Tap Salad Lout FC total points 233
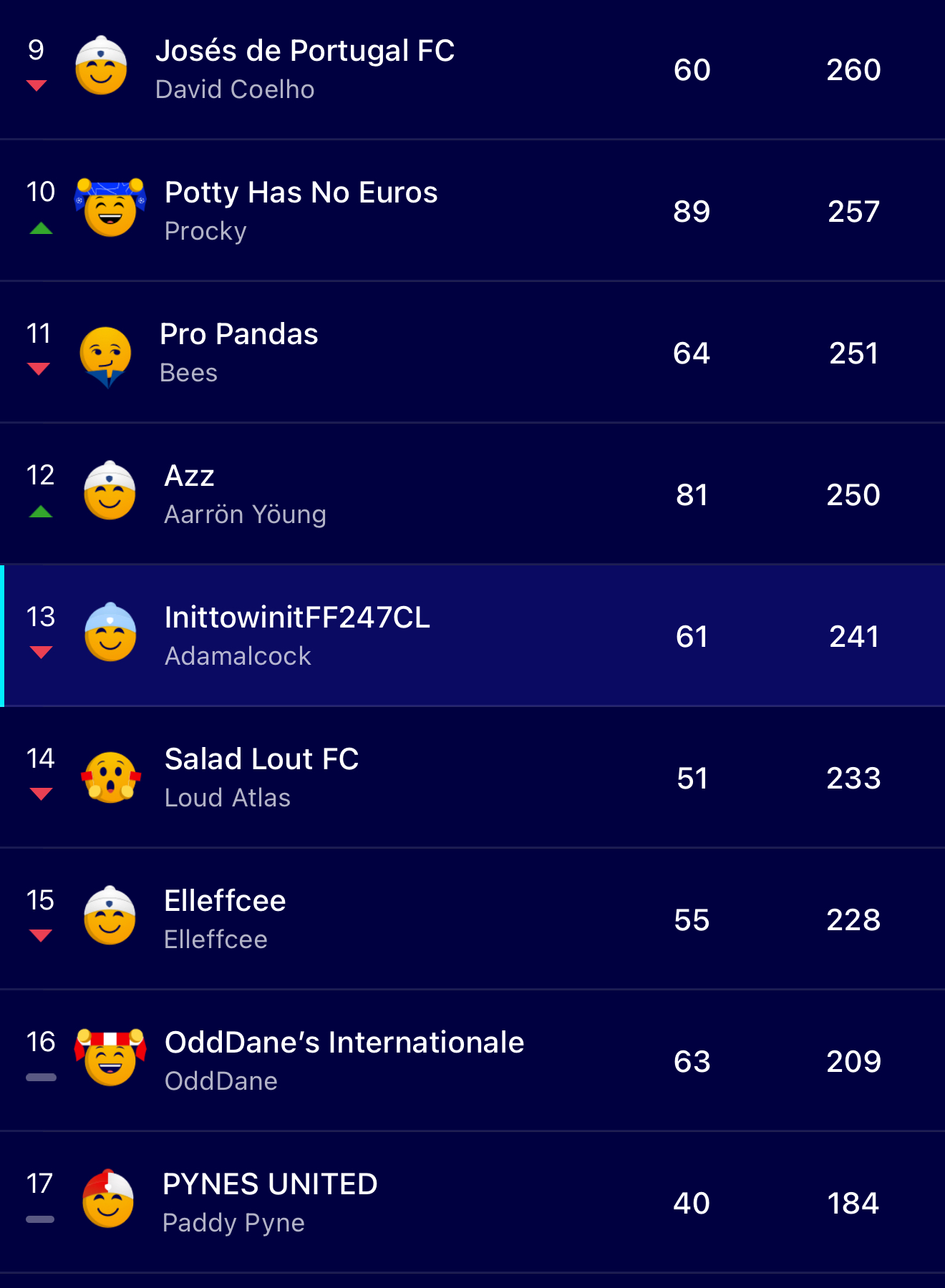This screenshot has width=945, height=1288. [853, 779]
